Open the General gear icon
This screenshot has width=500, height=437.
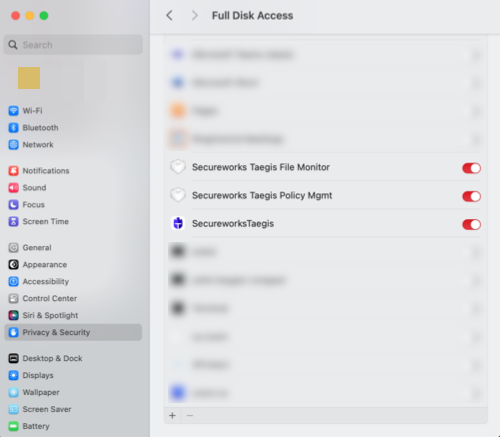point(13,248)
